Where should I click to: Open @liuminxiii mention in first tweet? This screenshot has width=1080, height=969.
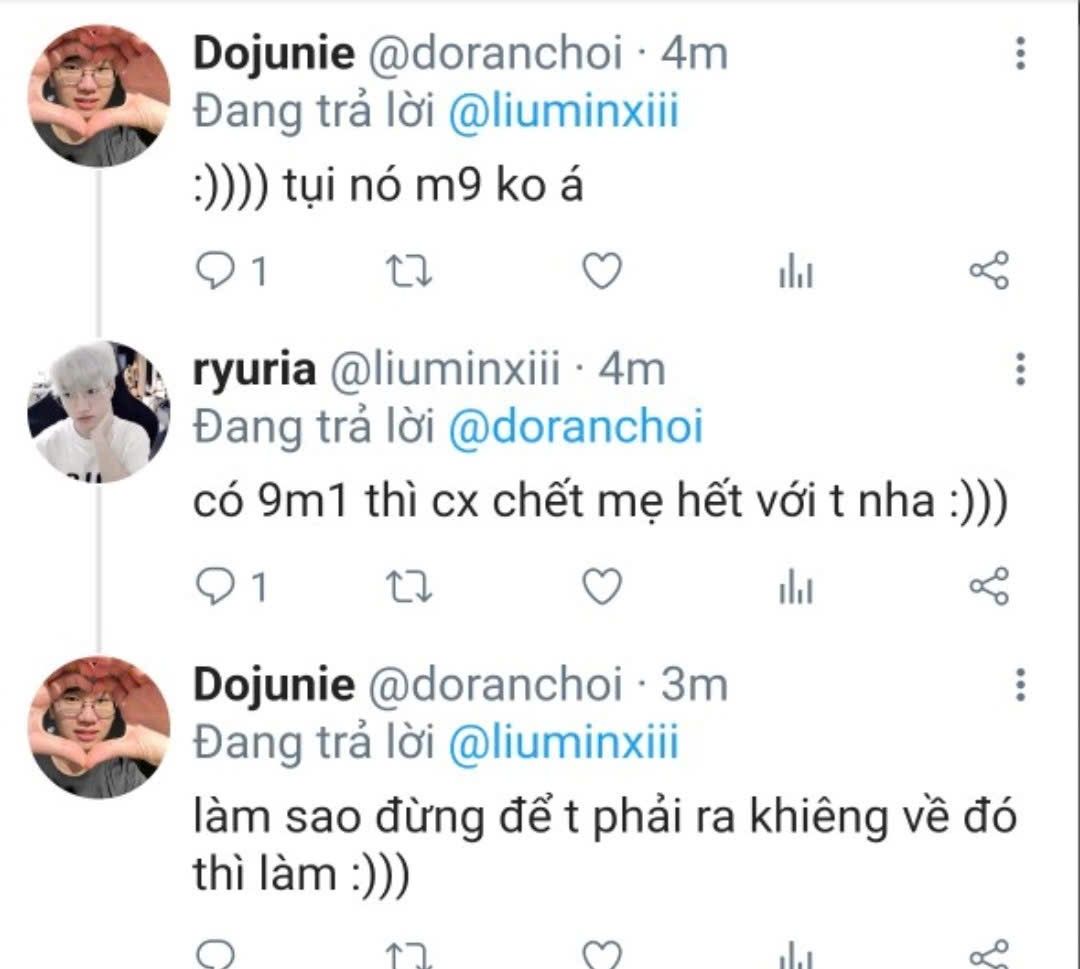click(563, 110)
